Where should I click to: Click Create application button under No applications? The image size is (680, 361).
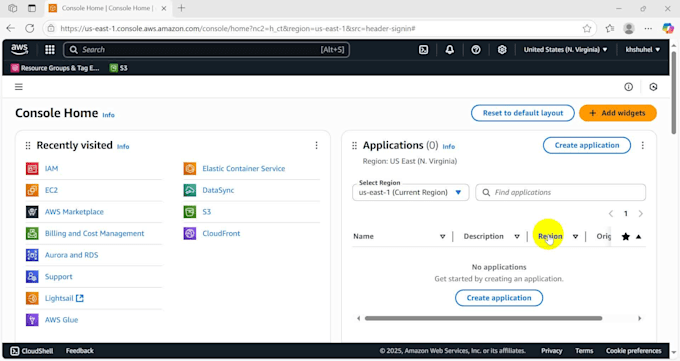click(499, 298)
